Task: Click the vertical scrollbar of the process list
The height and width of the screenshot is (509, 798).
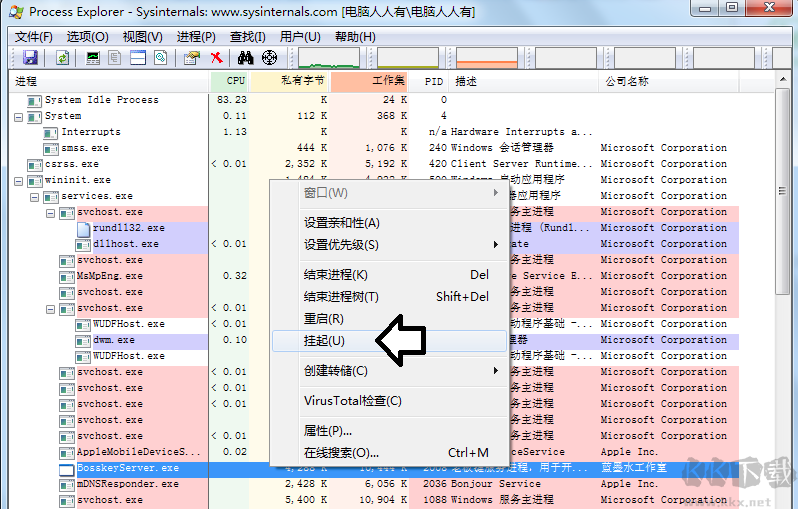Action: [x=787, y=300]
